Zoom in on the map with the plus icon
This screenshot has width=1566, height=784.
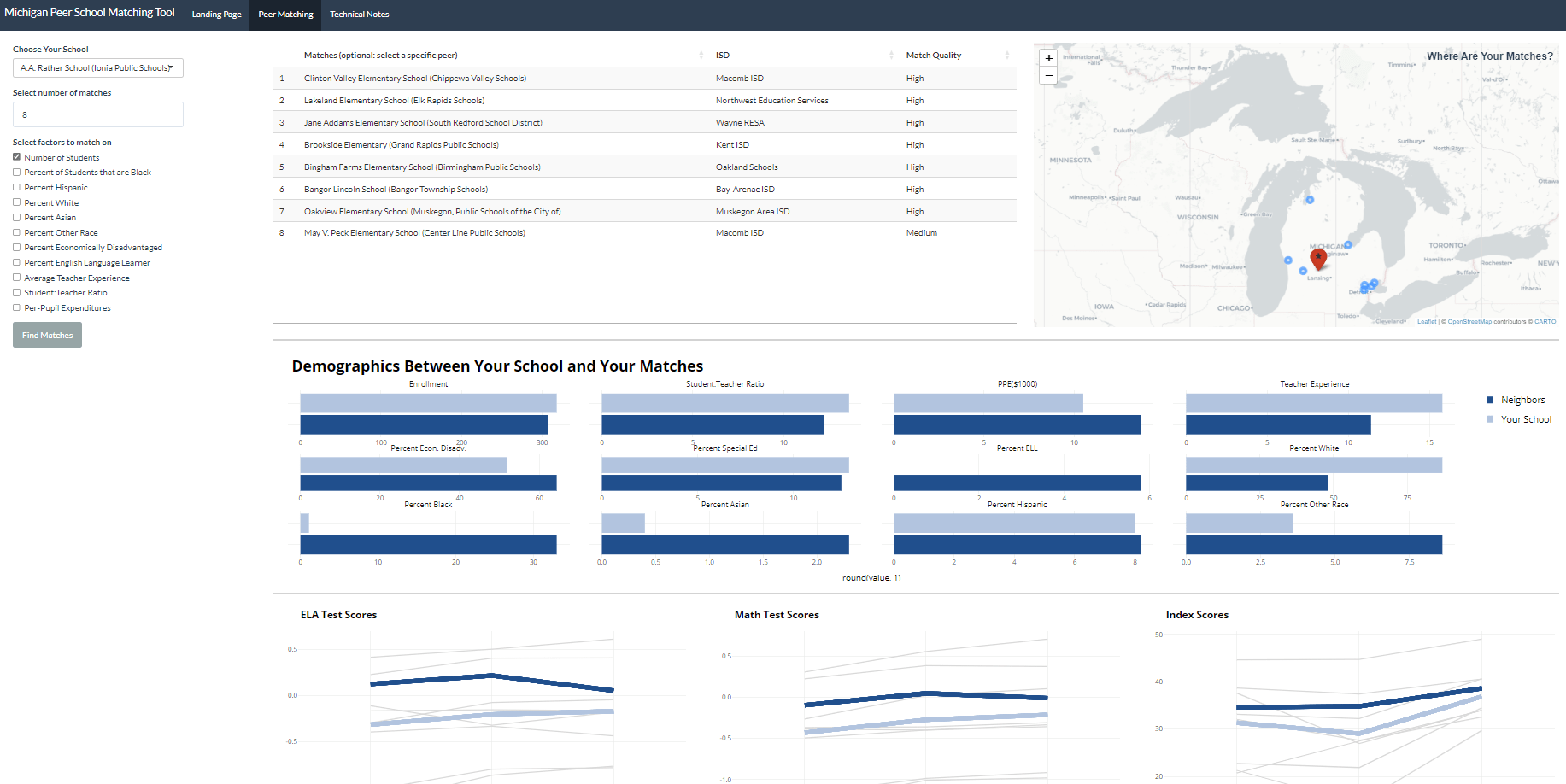pos(1048,57)
